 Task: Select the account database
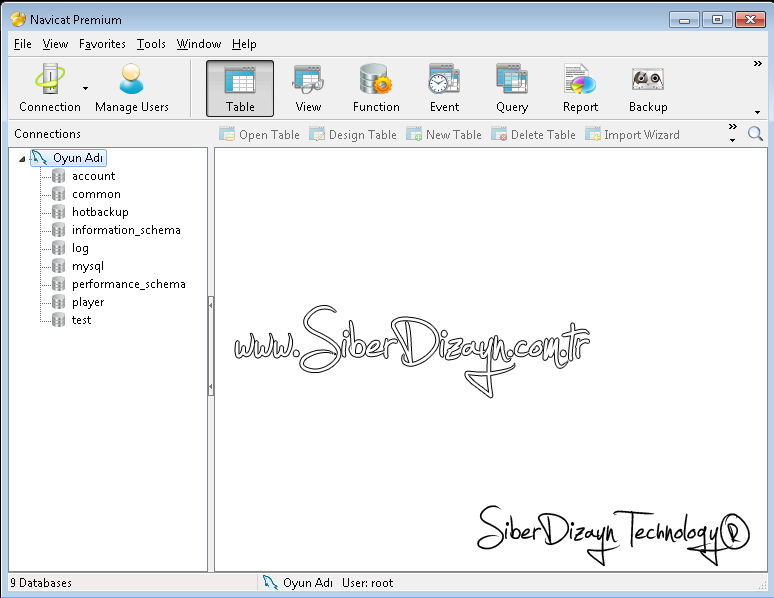(x=93, y=176)
